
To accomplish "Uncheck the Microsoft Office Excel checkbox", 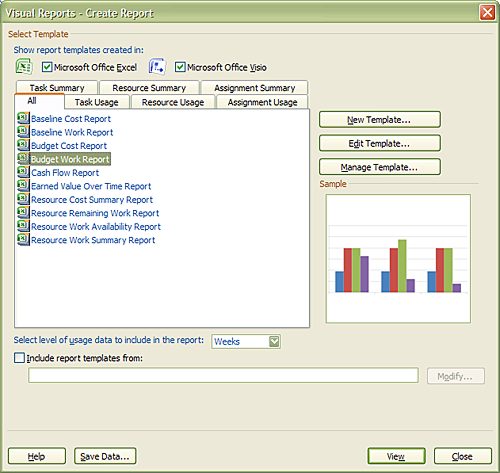I will click(x=47, y=67).
